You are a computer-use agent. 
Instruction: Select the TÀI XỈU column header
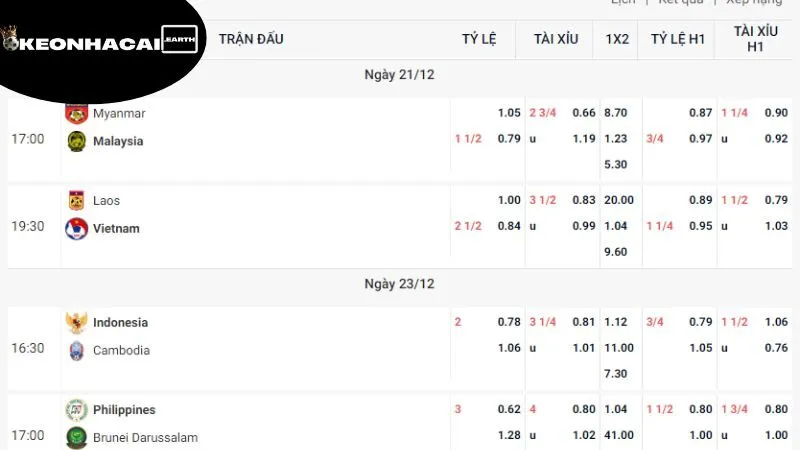[x=556, y=39]
